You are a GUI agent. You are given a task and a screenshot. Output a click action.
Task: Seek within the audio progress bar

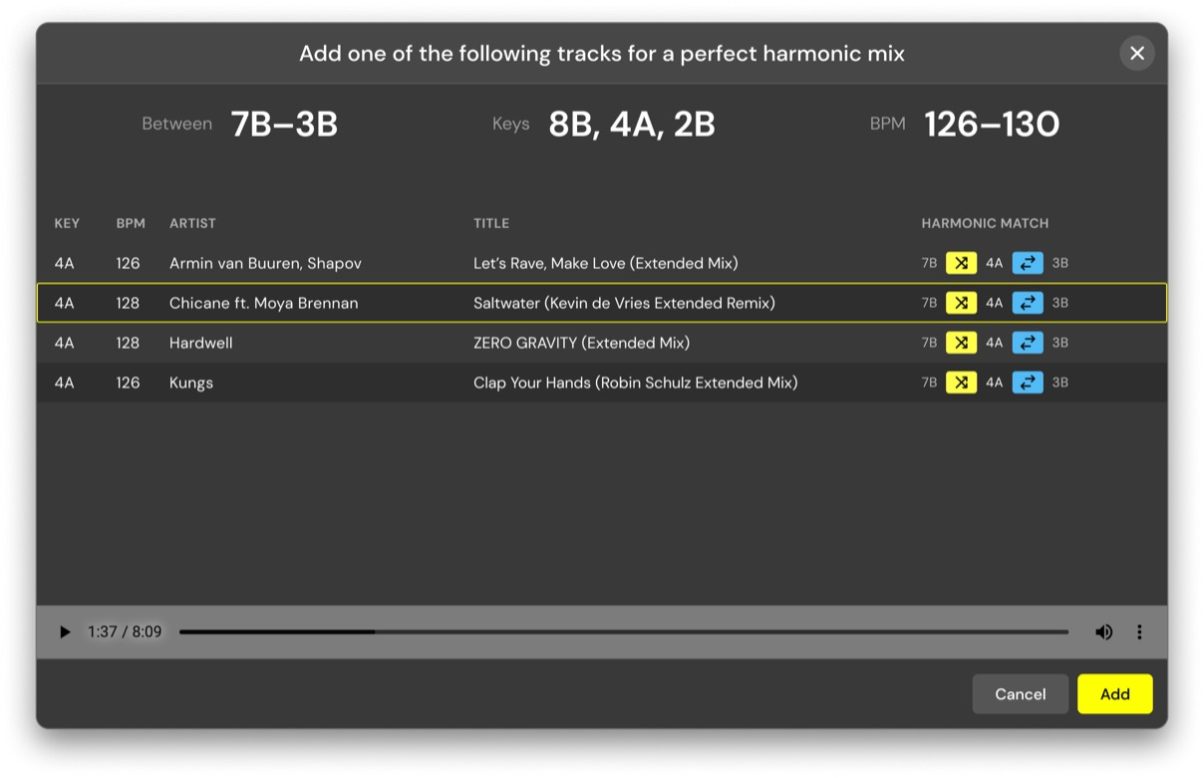[623, 632]
